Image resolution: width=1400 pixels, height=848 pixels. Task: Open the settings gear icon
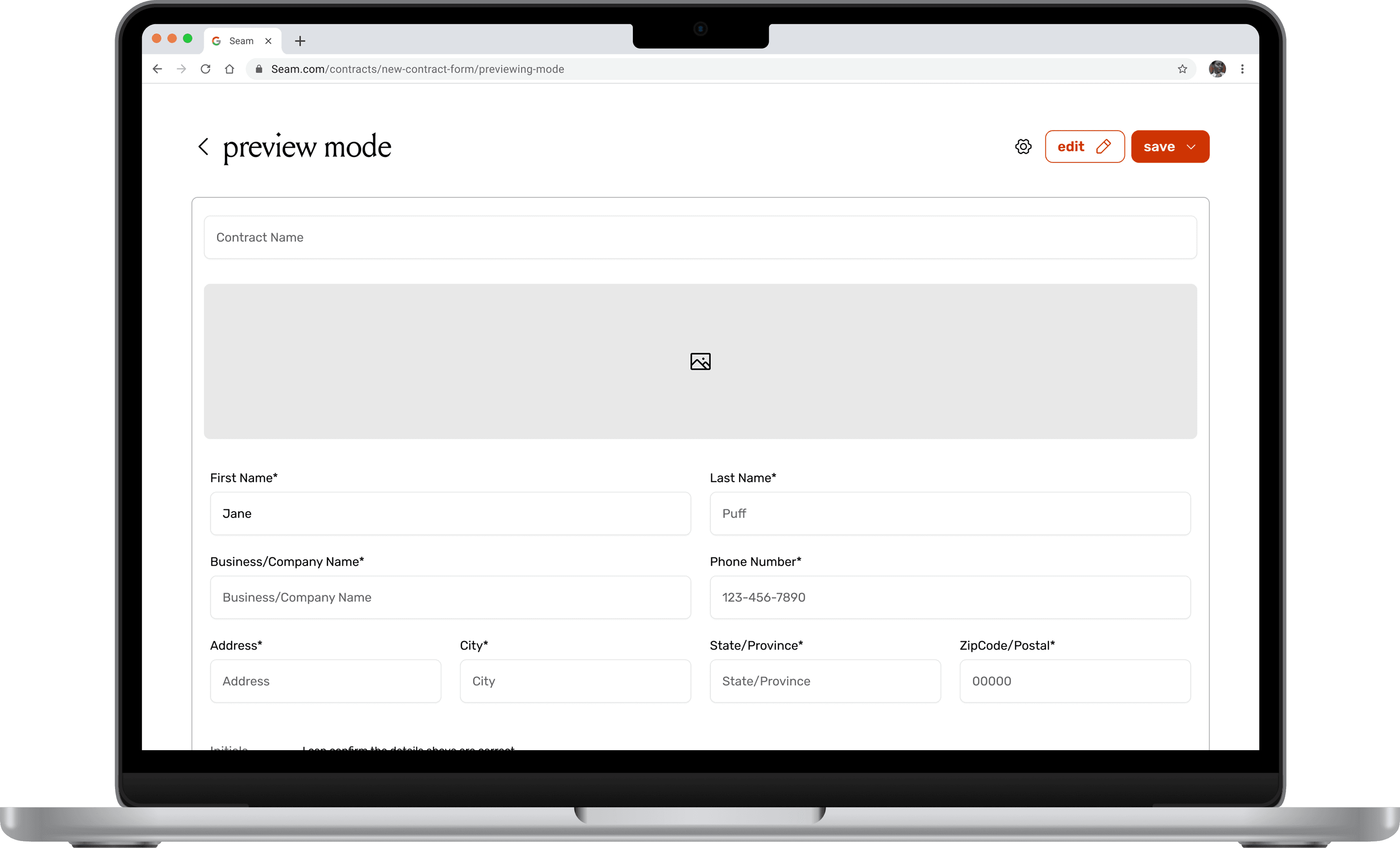click(1023, 147)
